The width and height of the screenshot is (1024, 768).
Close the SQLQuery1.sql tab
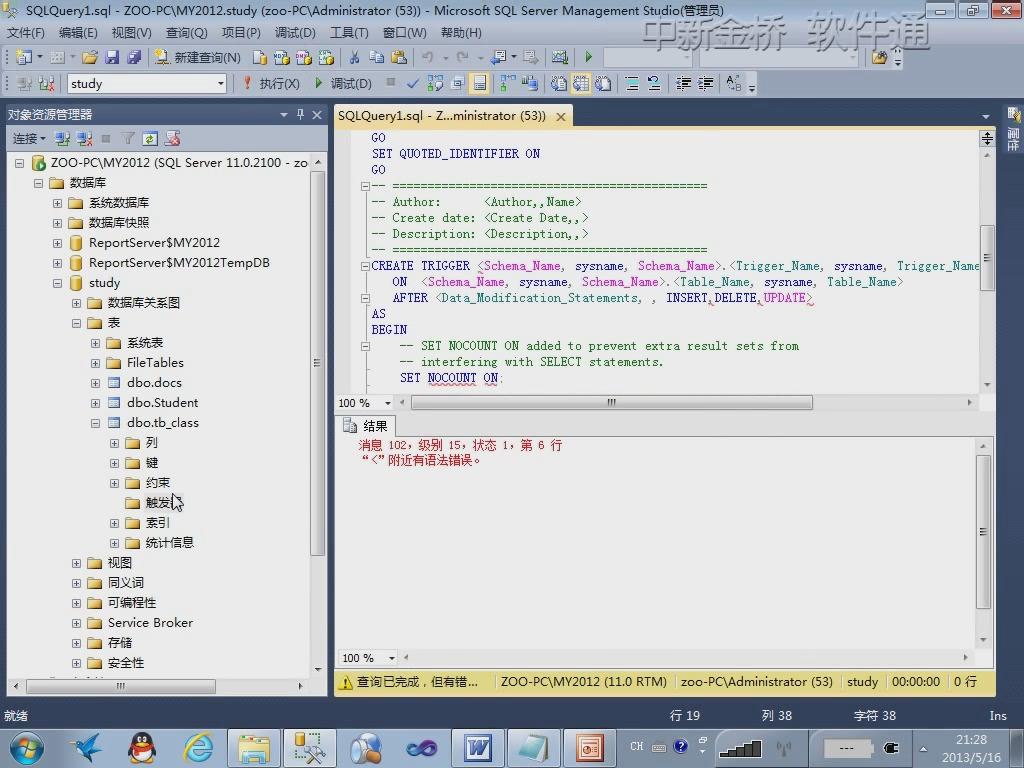[561, 116]
